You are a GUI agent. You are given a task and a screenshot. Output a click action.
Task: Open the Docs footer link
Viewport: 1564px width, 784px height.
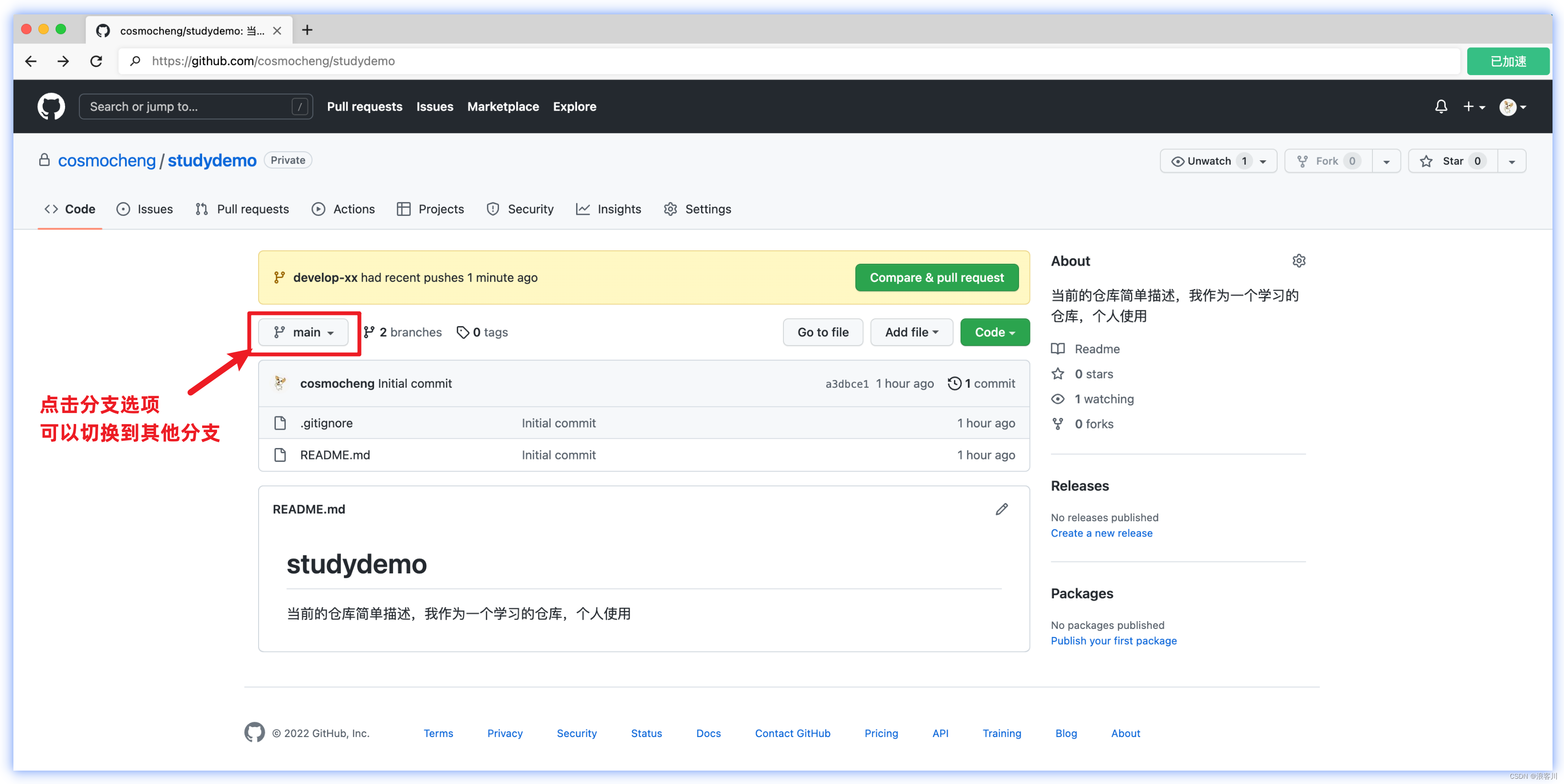[x=708, y=733]
